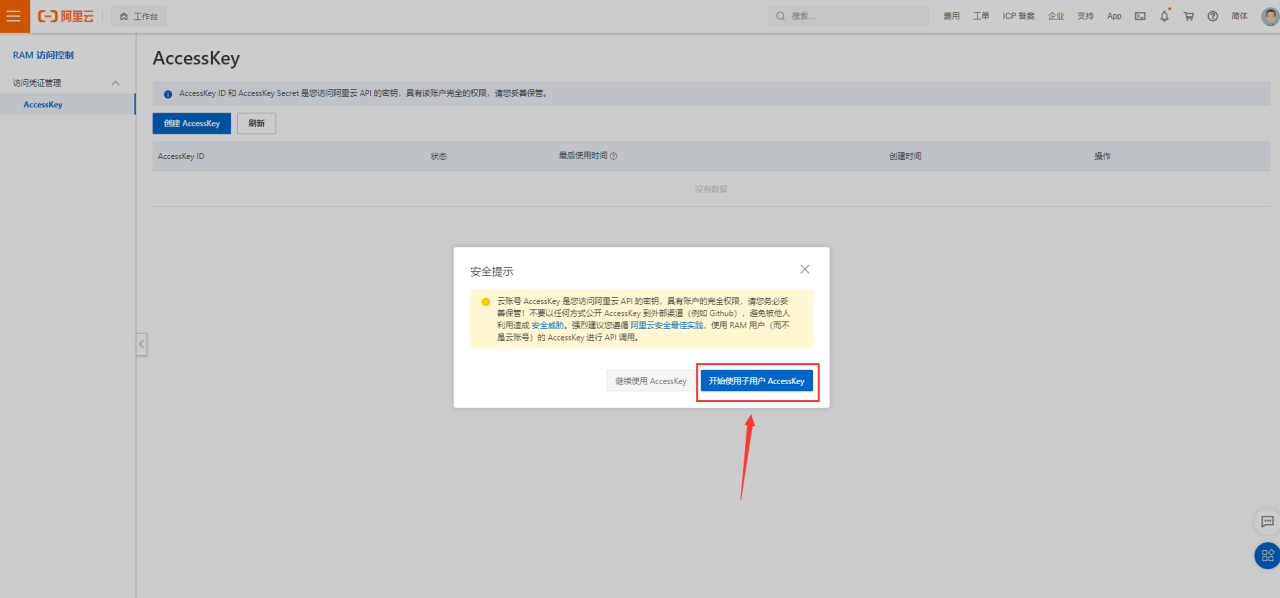Open the help question-mark icon

click(x=1212, y=16)
